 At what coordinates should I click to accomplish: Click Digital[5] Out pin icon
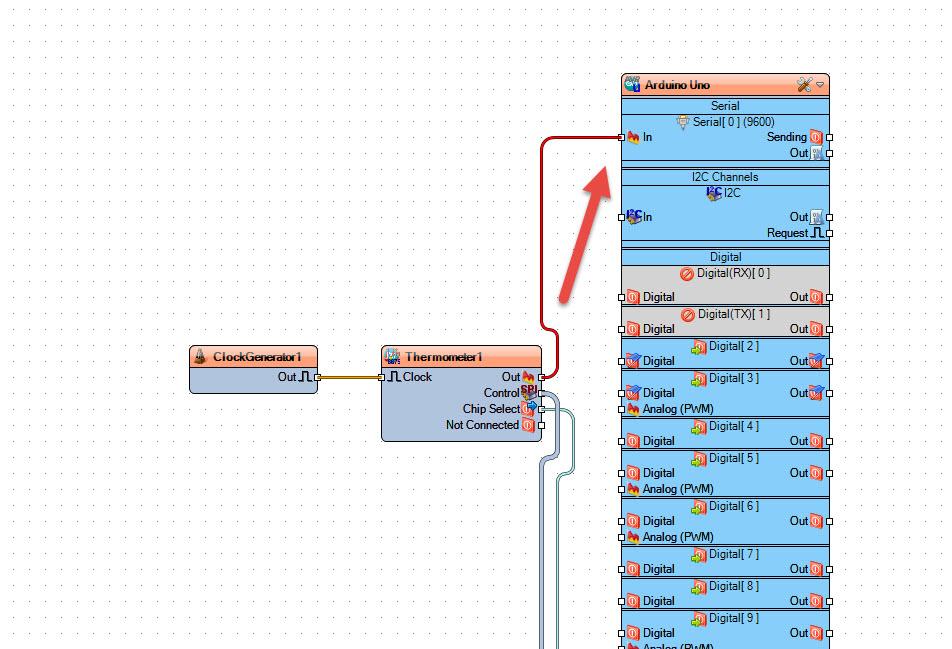point(816,473)
